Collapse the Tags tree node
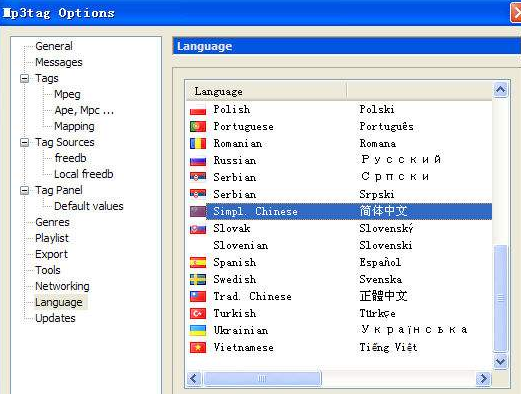The image size is (521, 394). 24,78
